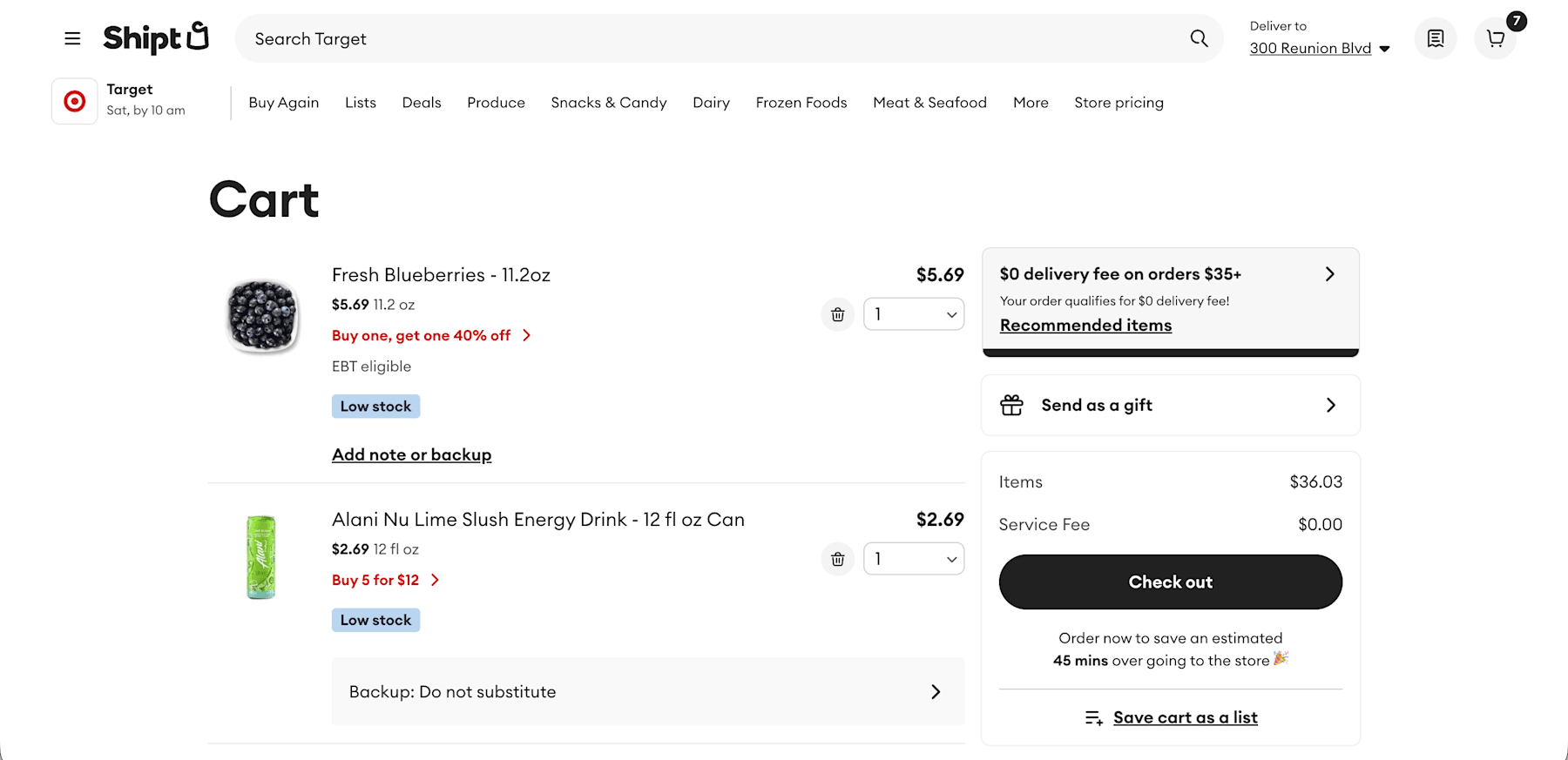
Task: Open the shopping cart icon
Action: click(x=1496, y=38)
